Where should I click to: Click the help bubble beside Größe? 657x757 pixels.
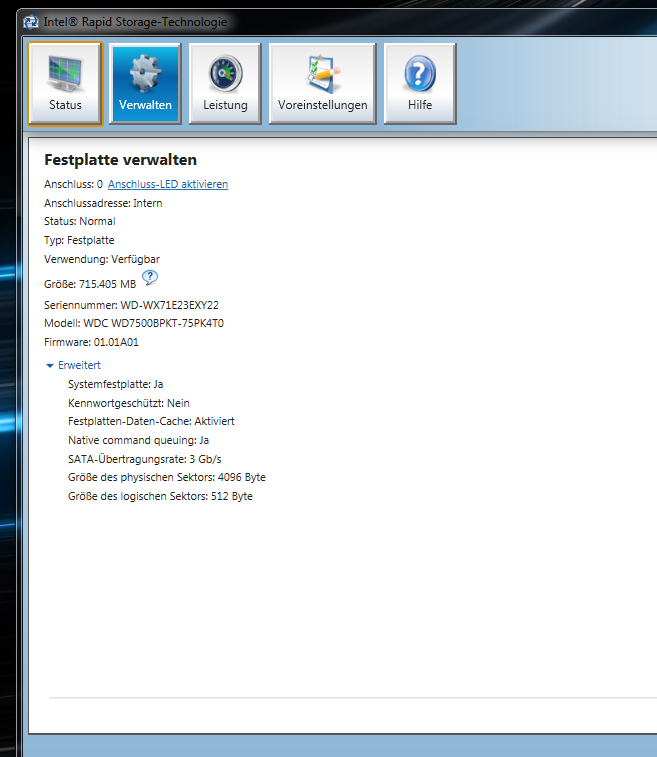[149, 278]
